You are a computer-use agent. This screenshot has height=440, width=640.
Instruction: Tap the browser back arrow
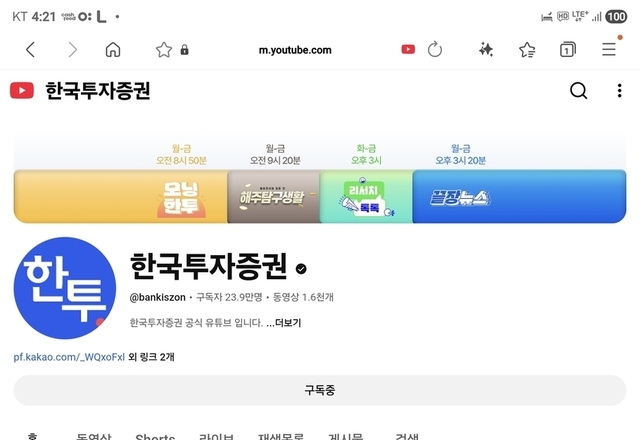click(30, 50)
